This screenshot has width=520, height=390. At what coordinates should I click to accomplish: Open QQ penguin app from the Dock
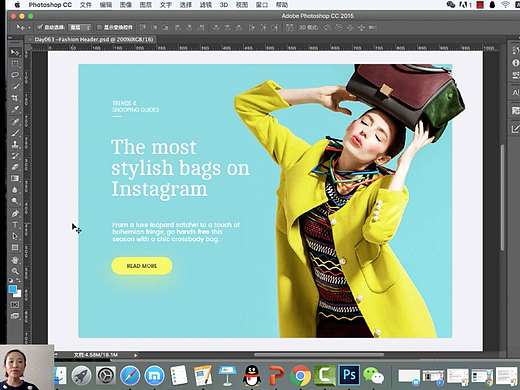coord(252,375)
